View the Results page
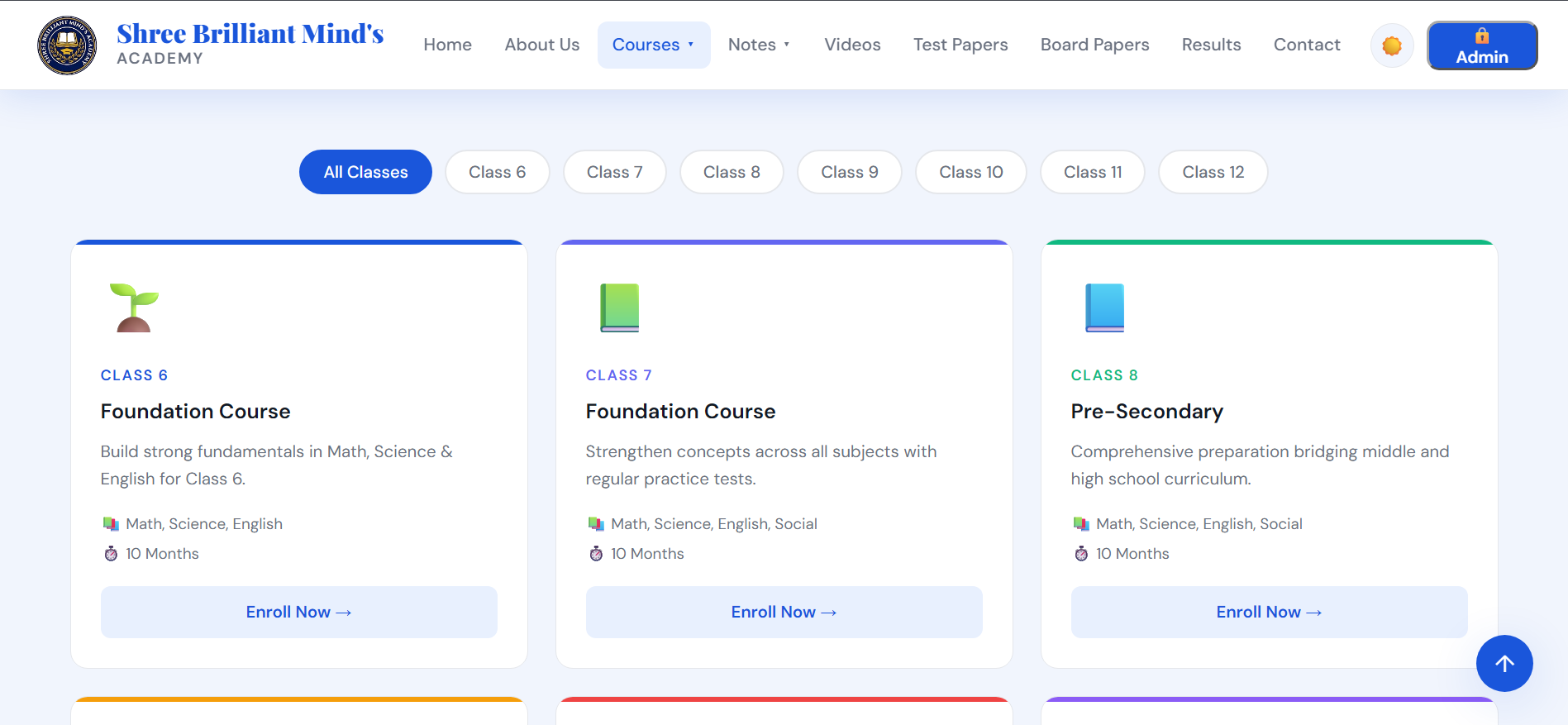The image size is (1568, 725). point(1211,45)
